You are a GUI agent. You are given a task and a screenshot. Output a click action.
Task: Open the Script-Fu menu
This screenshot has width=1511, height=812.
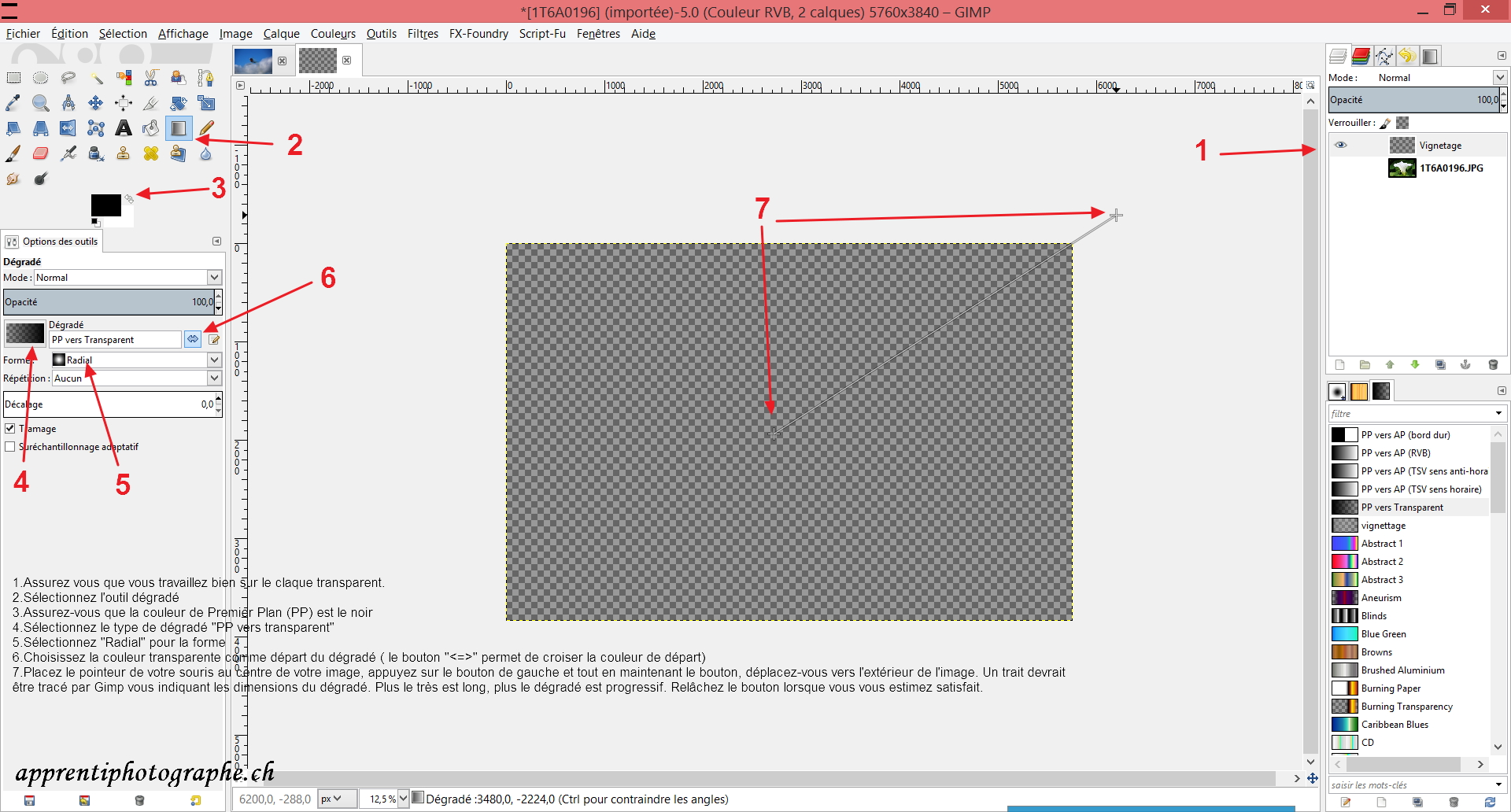(542, 34)
